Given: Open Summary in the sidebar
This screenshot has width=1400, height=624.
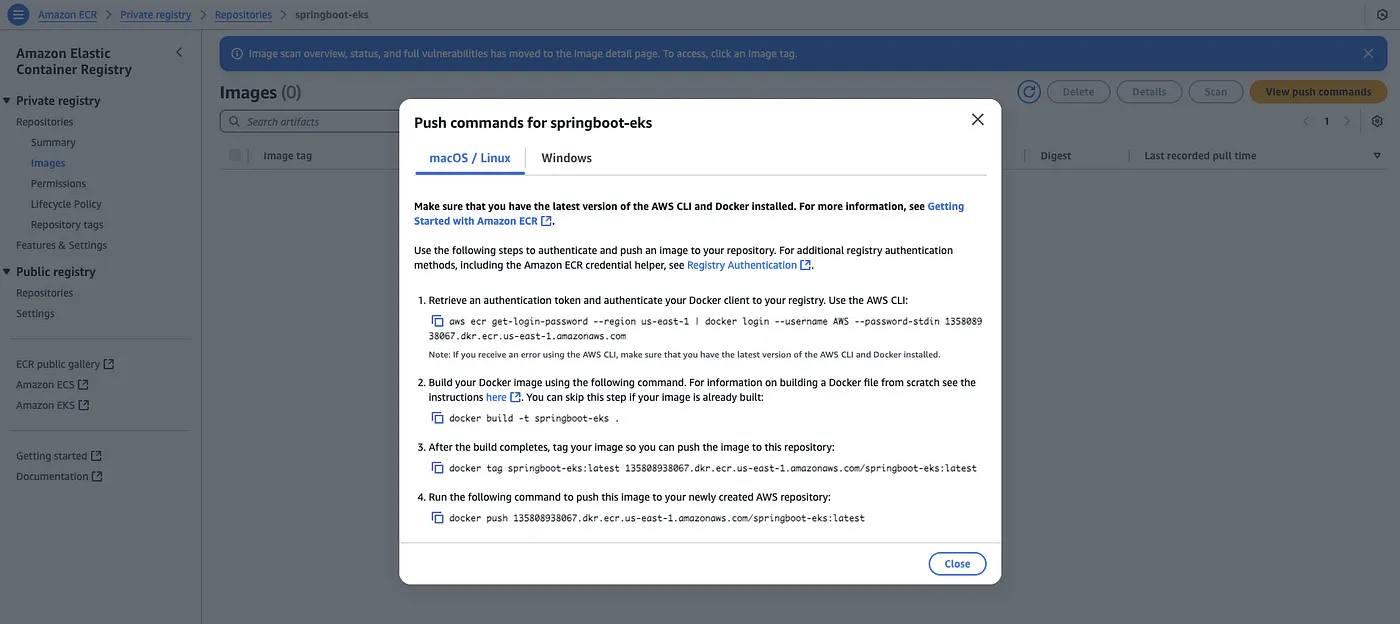Looking at the screenshot, I should click(x=53, y=143).
